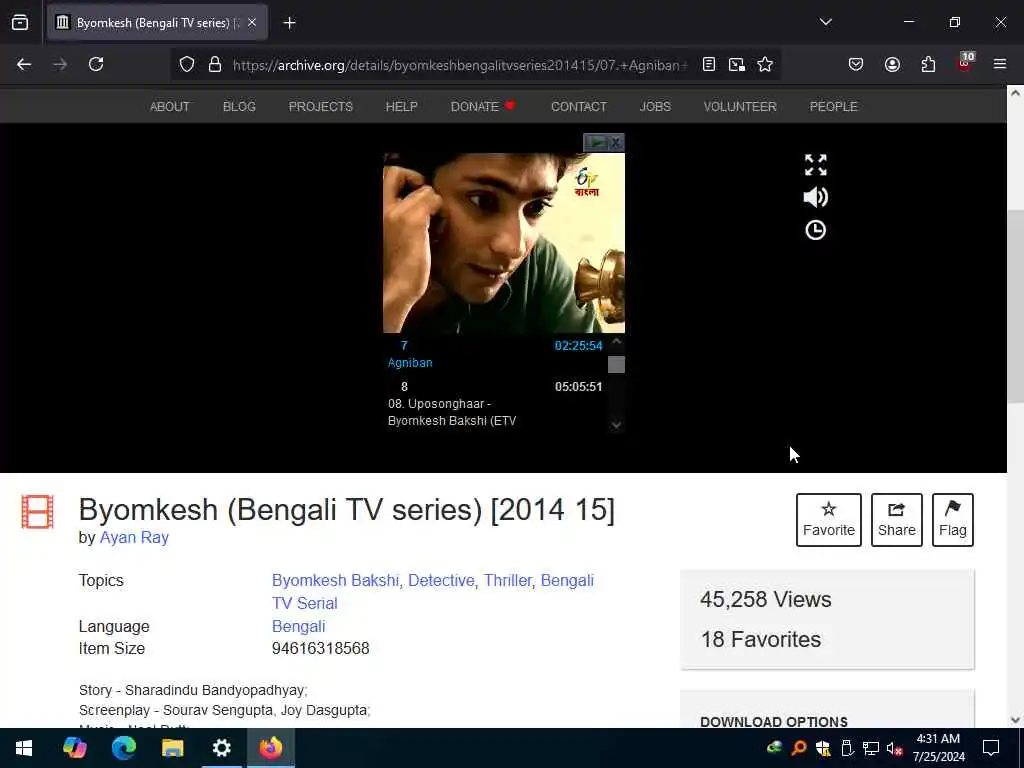Mute the video volume speaker icon
This screenshot has height=768, width=1024.
(816, 197)
